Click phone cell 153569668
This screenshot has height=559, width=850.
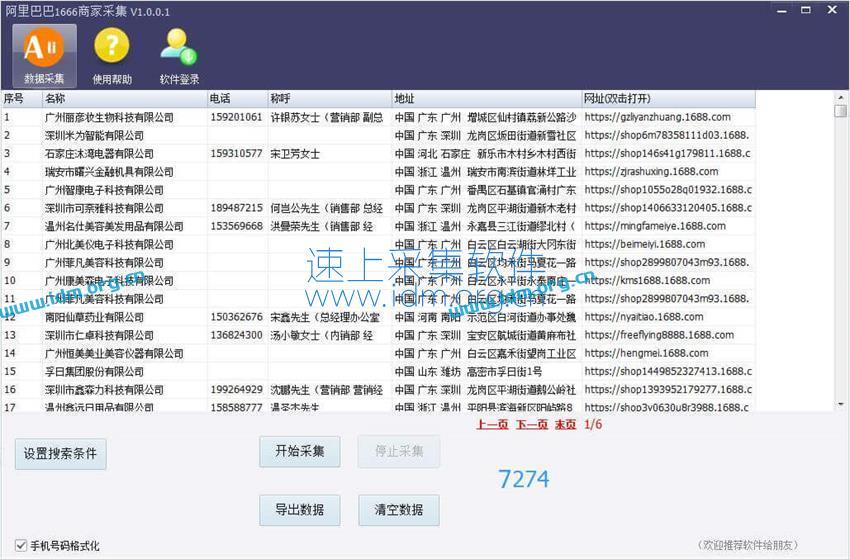[236, 226]
